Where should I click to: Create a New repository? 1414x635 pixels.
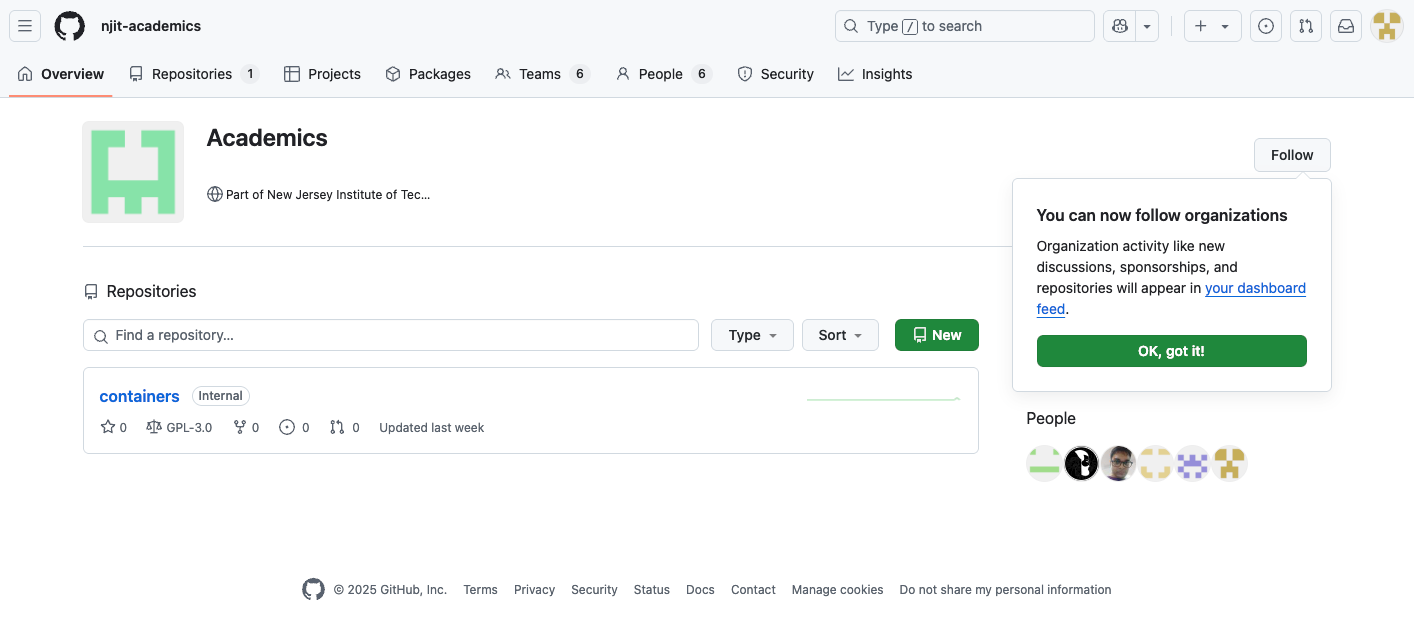pos(937,335)
